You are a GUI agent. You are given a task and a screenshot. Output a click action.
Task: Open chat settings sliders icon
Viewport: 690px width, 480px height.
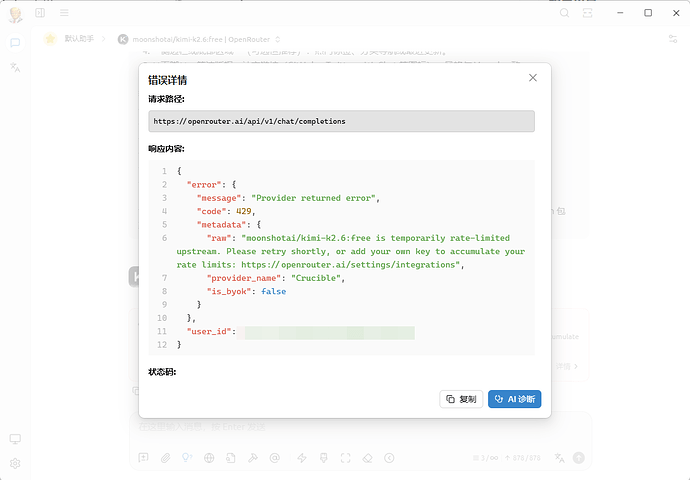(x=673, y=39)
